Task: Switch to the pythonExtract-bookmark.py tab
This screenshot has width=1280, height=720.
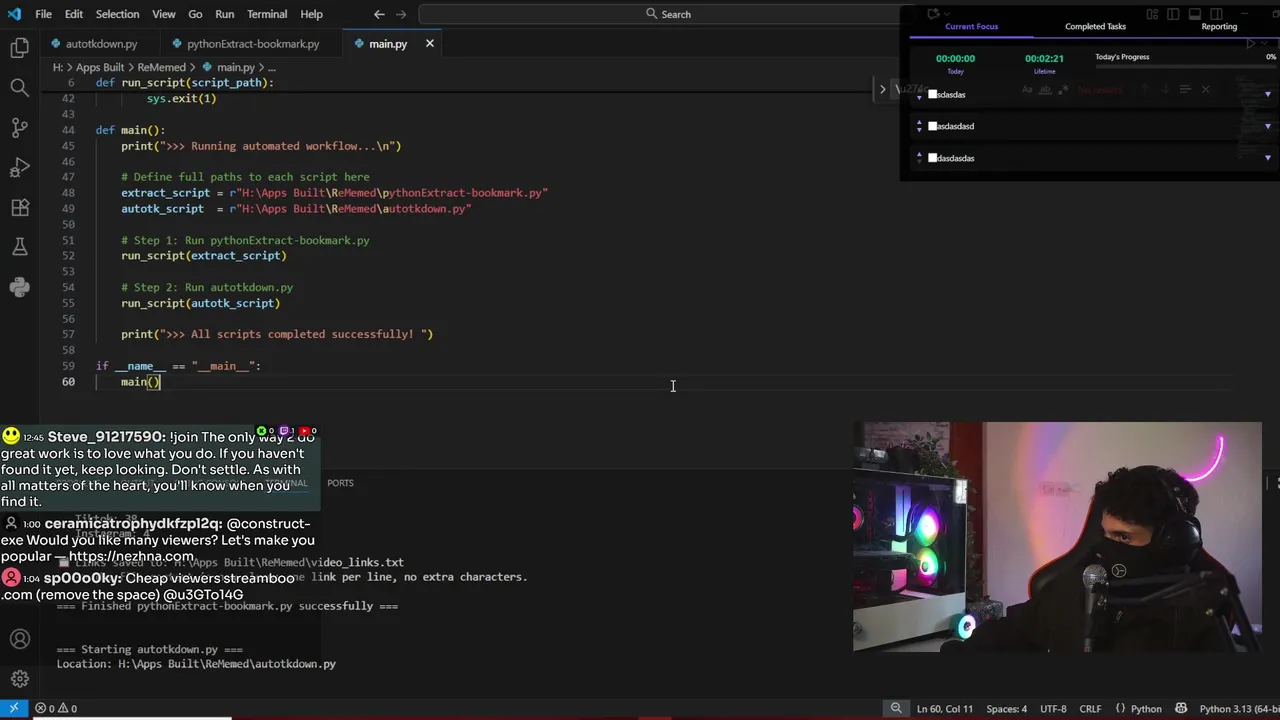Action: [x=252, y=44]
